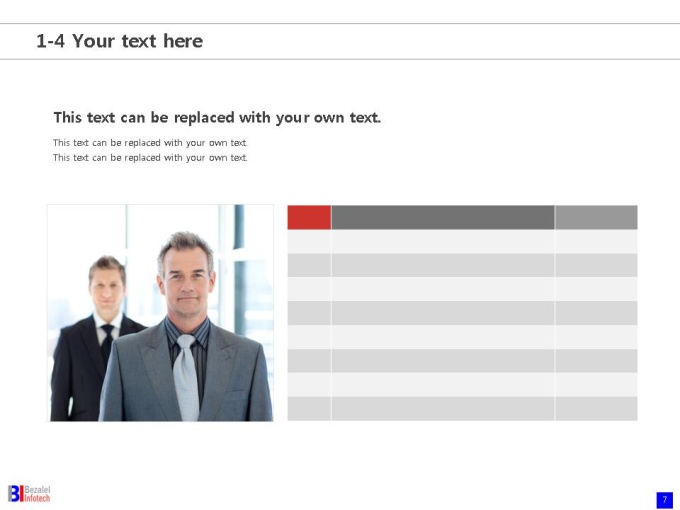680x510 pixels.
Task: Select the second small subtitle text line
Action: coord(150,158)
